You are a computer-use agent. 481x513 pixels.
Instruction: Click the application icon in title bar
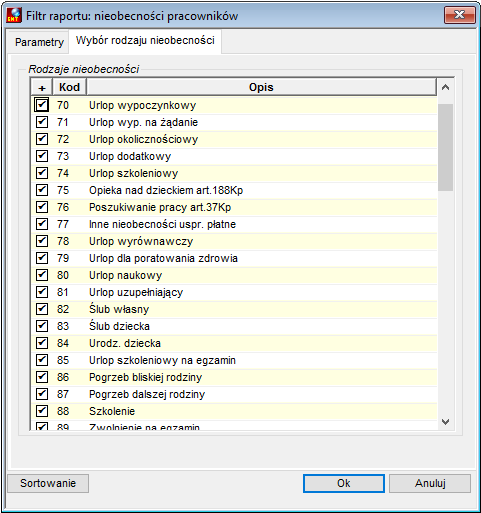14,15
